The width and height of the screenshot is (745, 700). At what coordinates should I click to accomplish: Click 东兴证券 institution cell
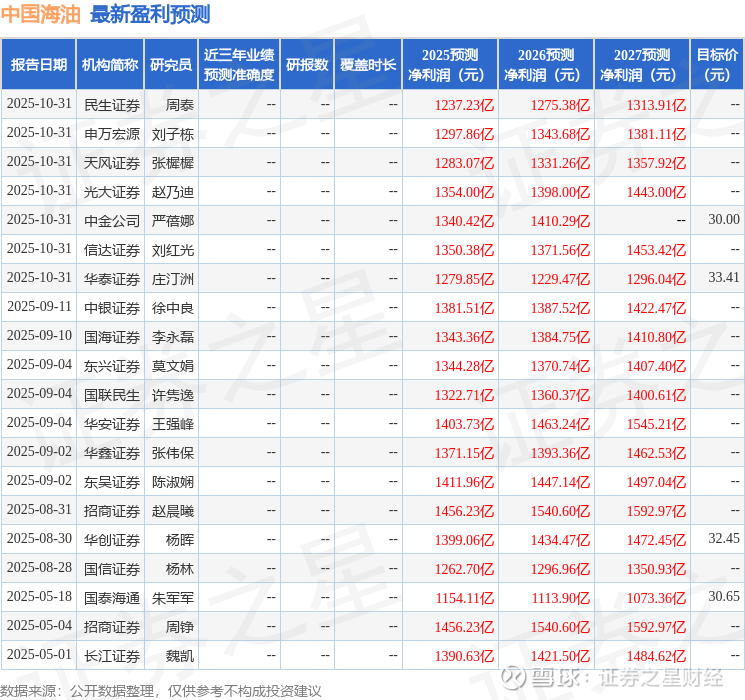[x=112, y=366]
